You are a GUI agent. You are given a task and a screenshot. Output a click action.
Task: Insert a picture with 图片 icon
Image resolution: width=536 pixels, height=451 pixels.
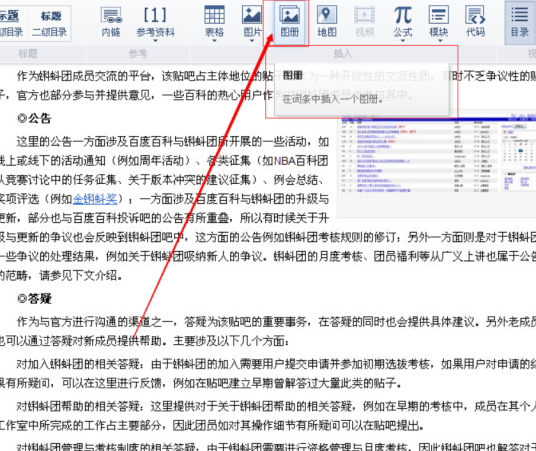252,21
